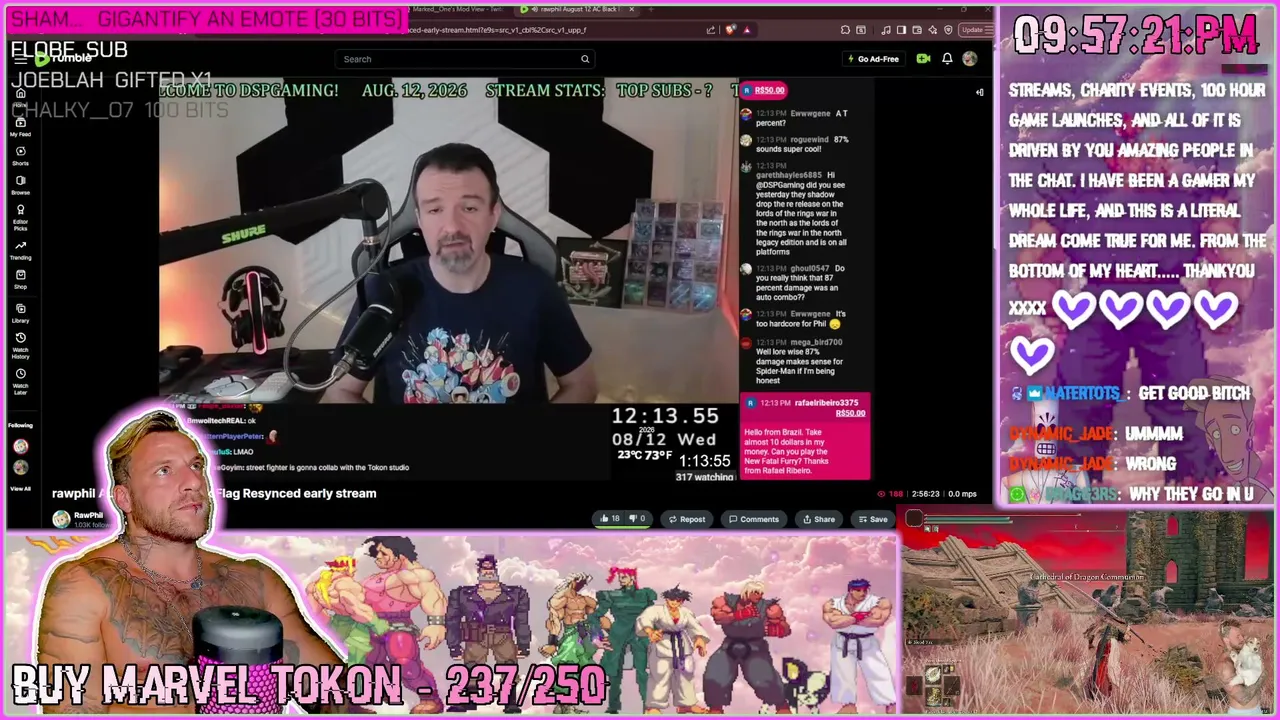This screenshot has height=720, width=1280.
Task: Collapse the live chat panel
Action: (x=980, y=92)
